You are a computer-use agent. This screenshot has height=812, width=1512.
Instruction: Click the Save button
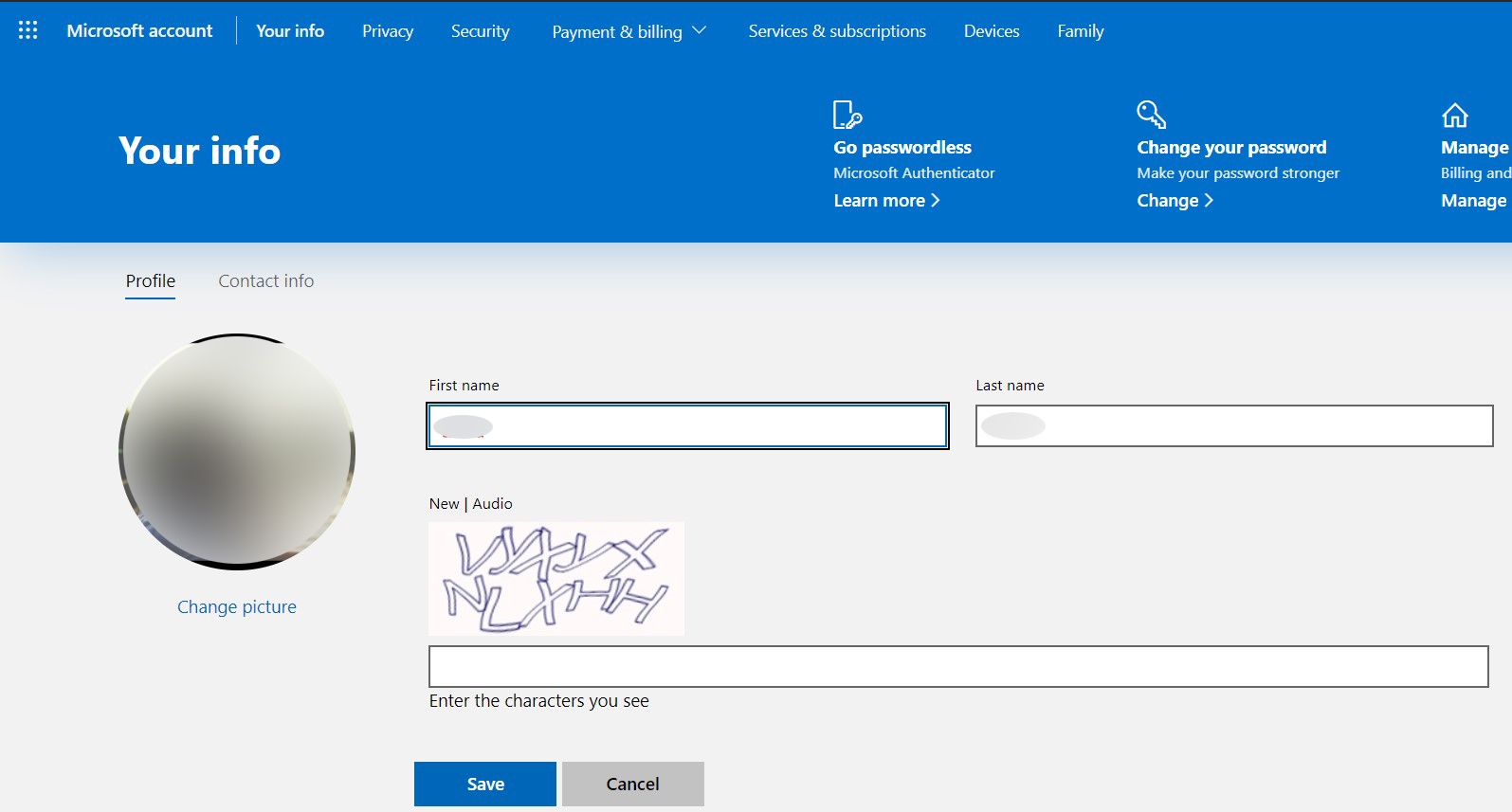485,784
